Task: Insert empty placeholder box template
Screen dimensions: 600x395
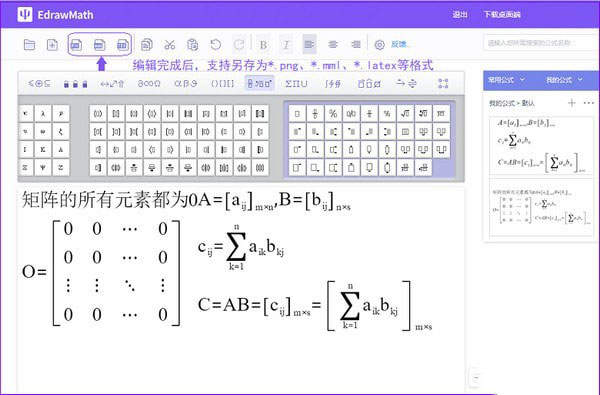Action: tap(297, 113)
